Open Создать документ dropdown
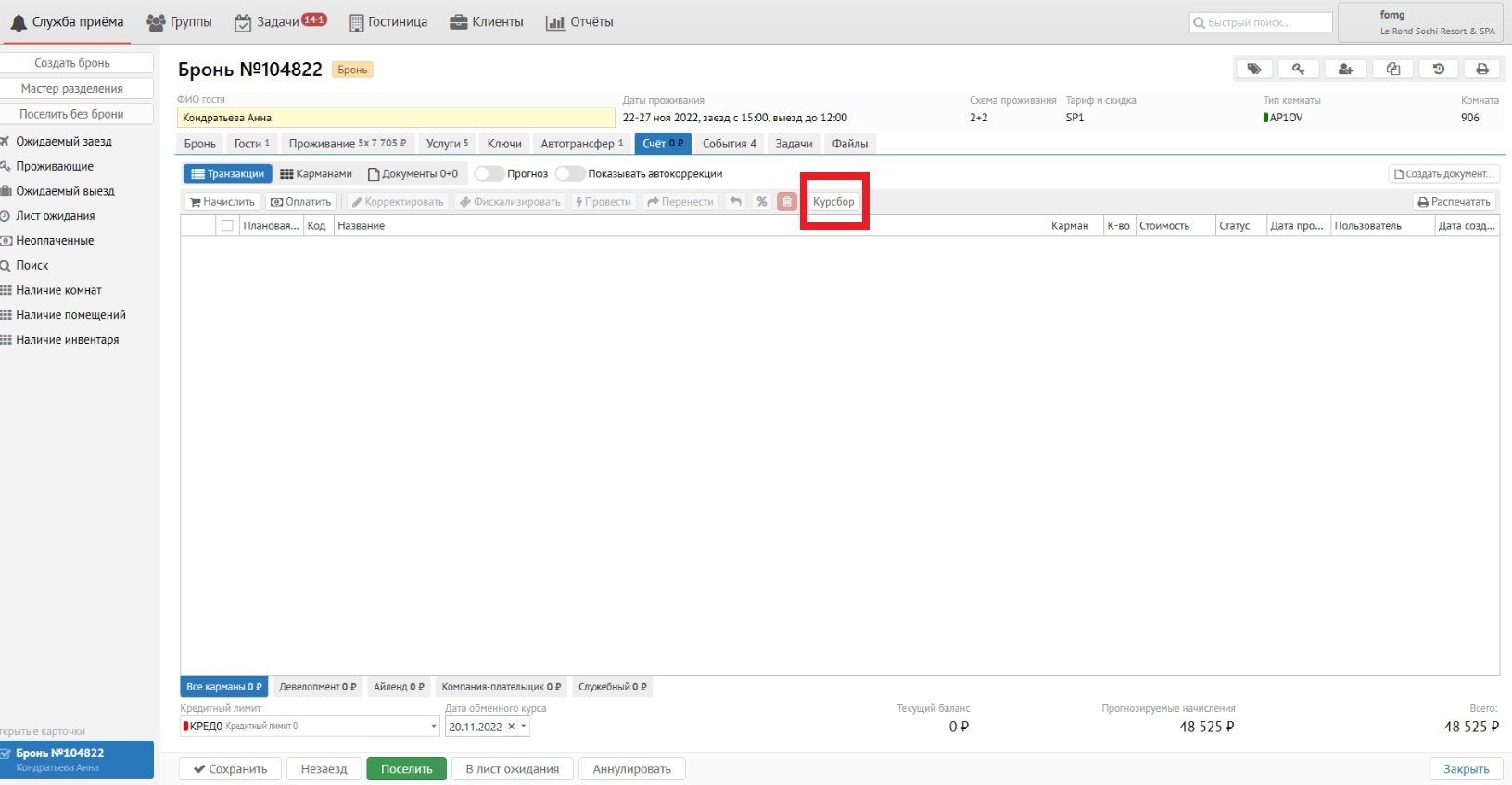Viewport: 1512px width, 785px height. coord(1443,174)
